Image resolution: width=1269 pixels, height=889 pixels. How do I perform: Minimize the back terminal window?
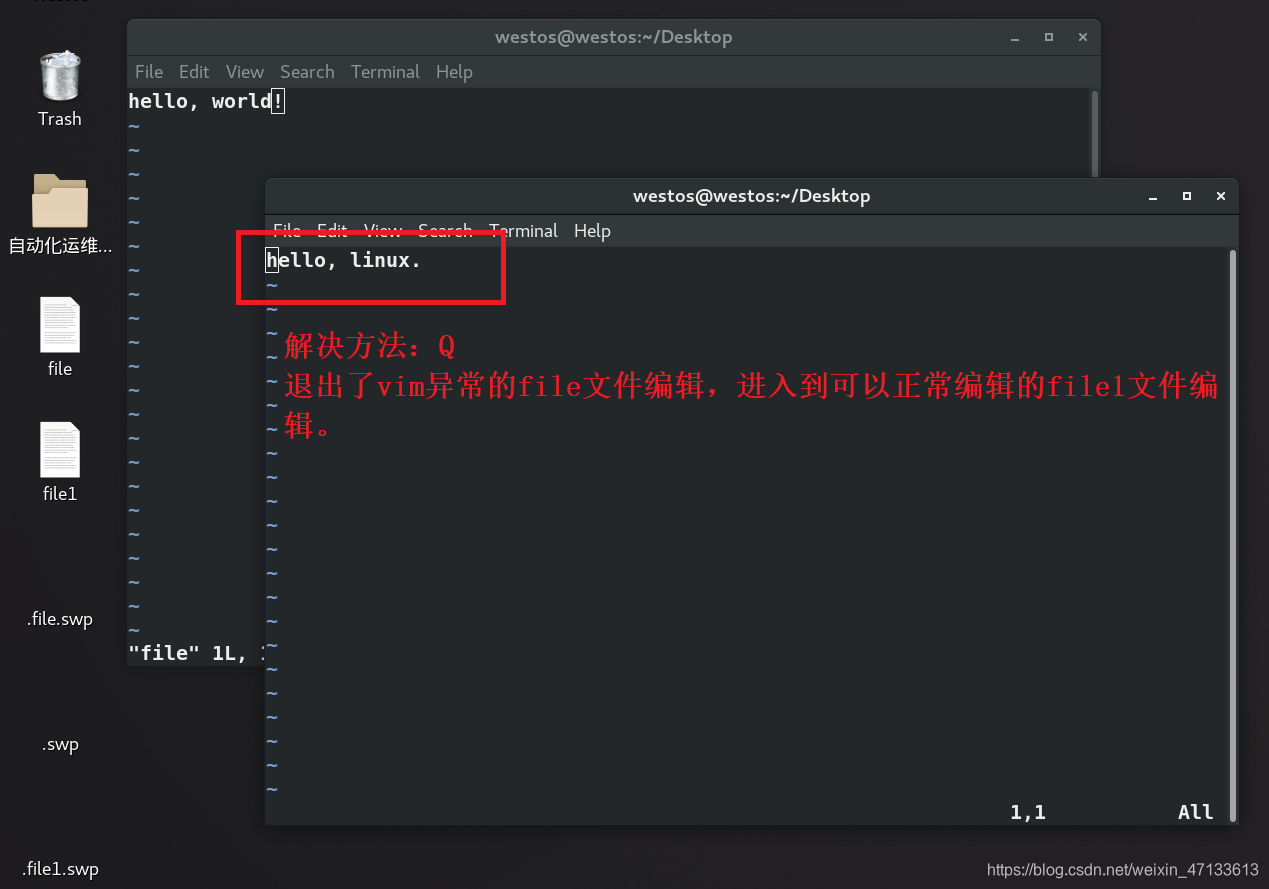coord(1016,37)
